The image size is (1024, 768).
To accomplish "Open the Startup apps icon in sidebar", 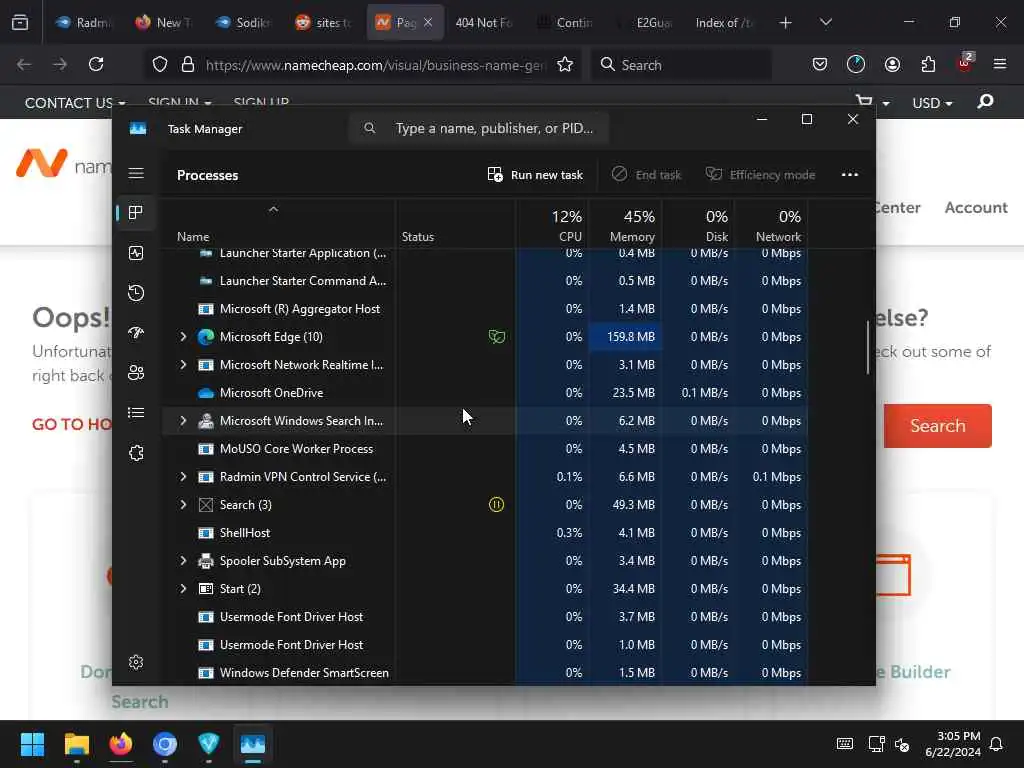I will point(136,332).
